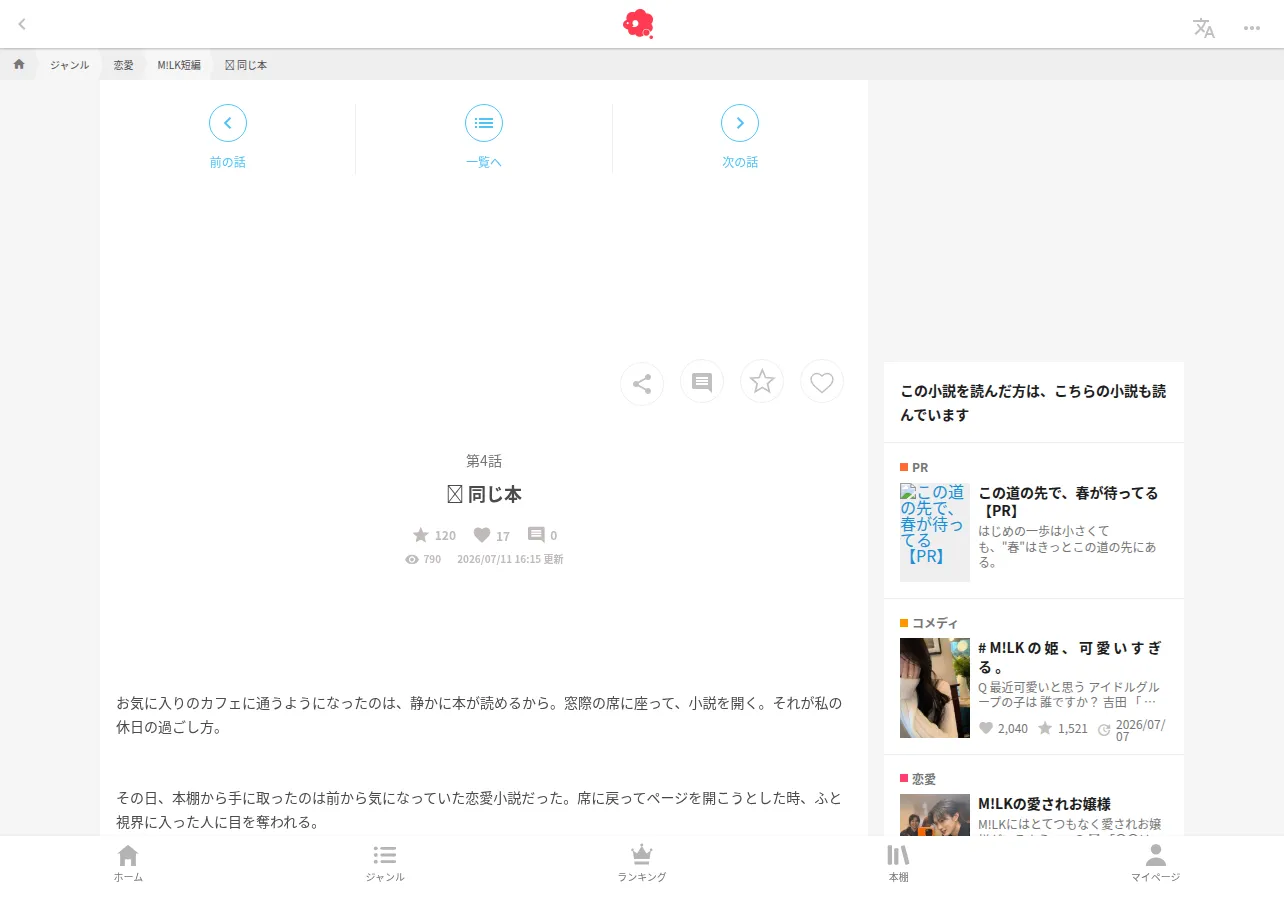Click 次の話 label
The height and width of the screenshot is (900, 1284).
pyautogui.click(x=740, y=162)
